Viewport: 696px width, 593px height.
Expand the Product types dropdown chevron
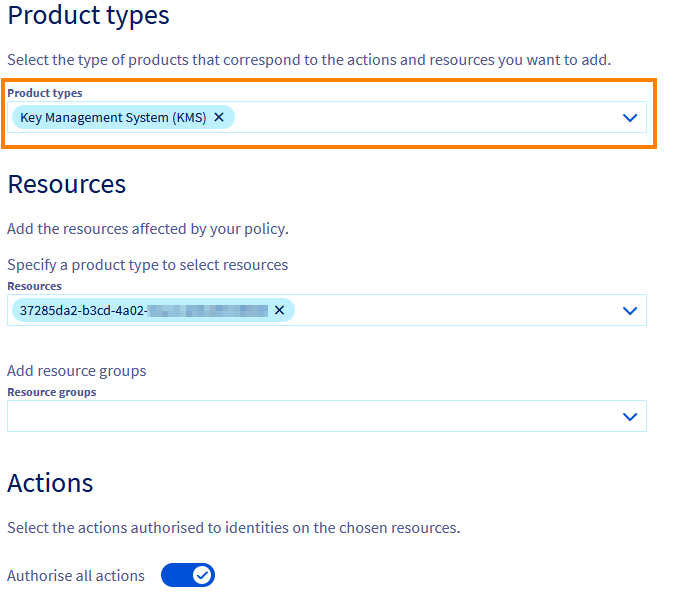pos(630,117)
